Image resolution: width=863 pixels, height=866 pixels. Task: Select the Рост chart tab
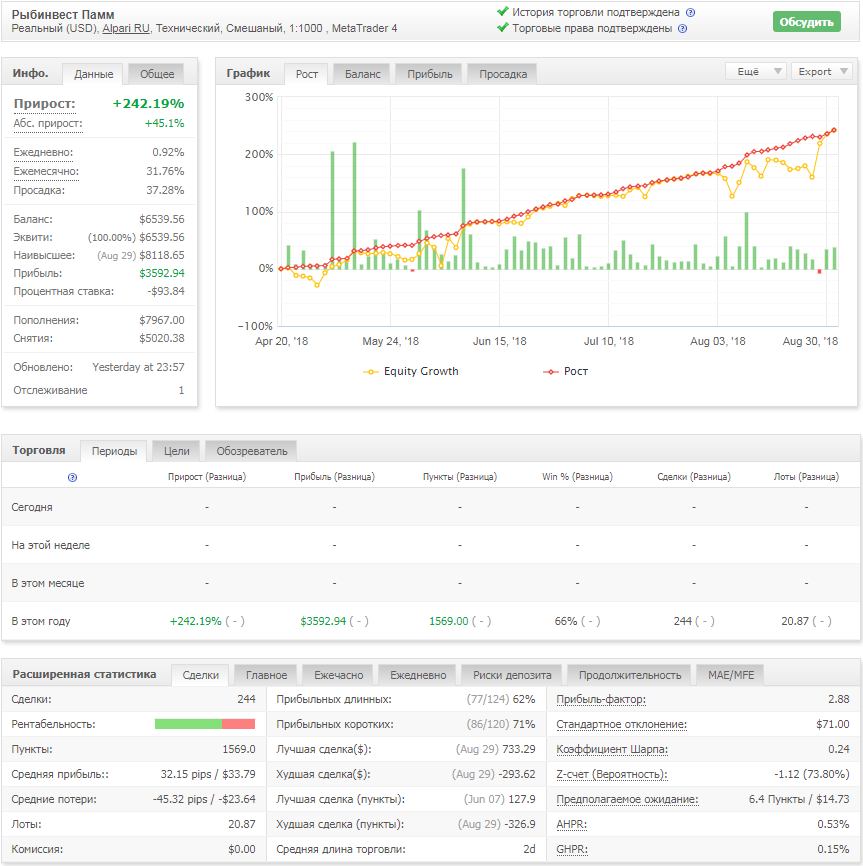(306, 74)
